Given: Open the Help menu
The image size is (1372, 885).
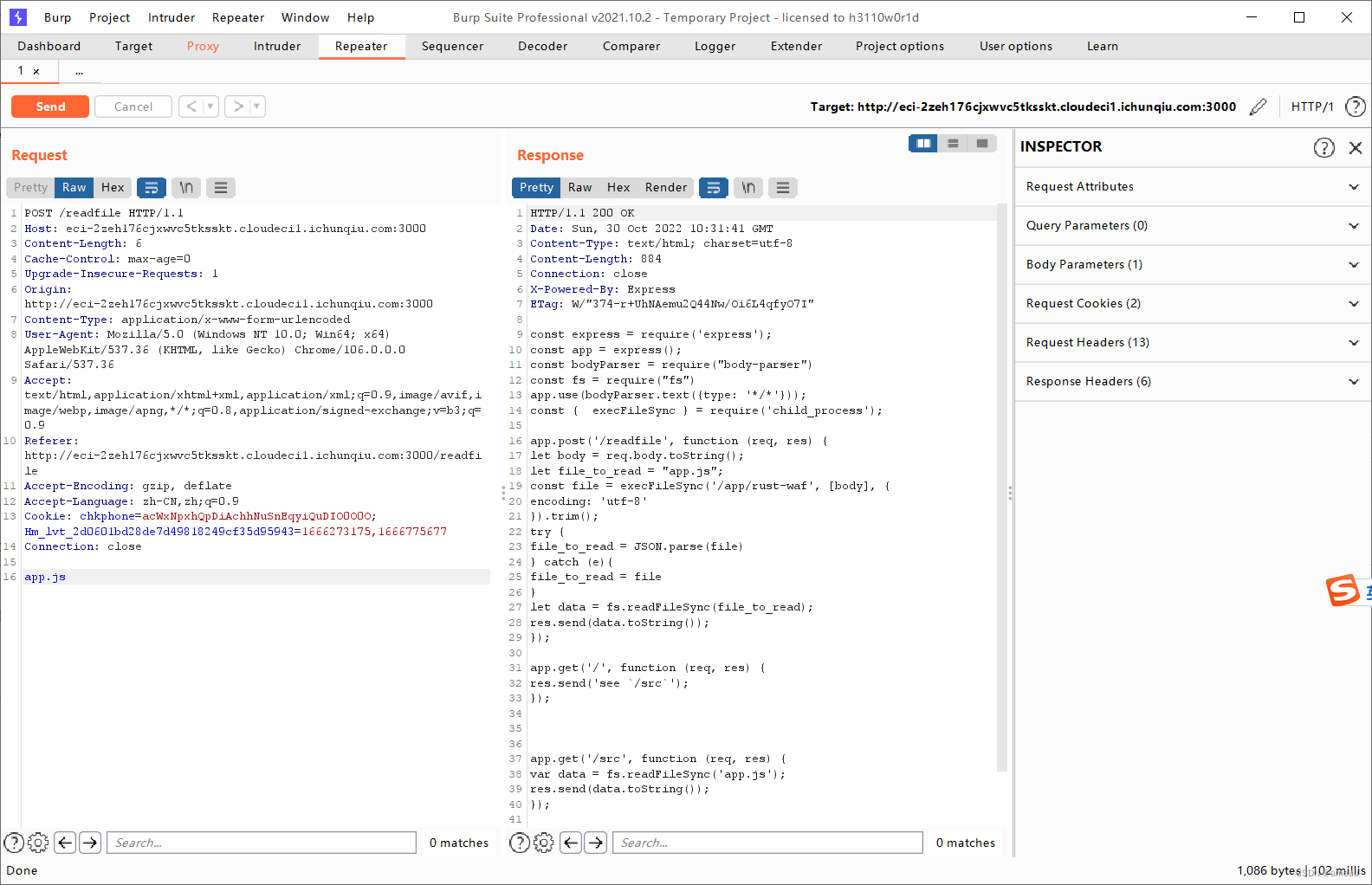Looking at the screenshot, I should (x=361, y=17).
